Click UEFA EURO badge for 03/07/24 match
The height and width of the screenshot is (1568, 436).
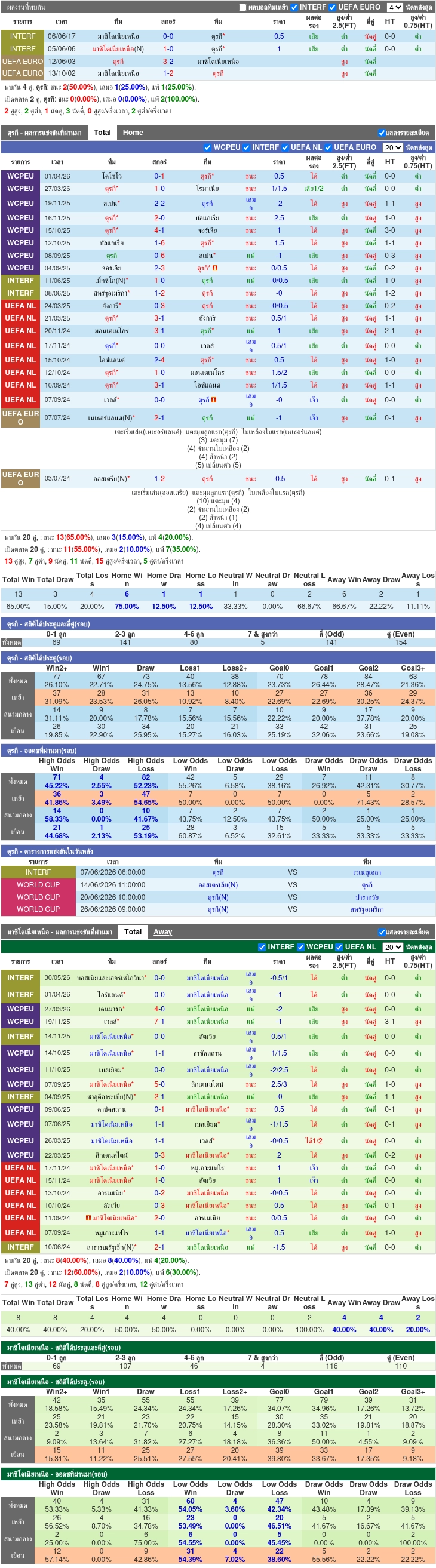pyautogui.click(x=21, y=478)
